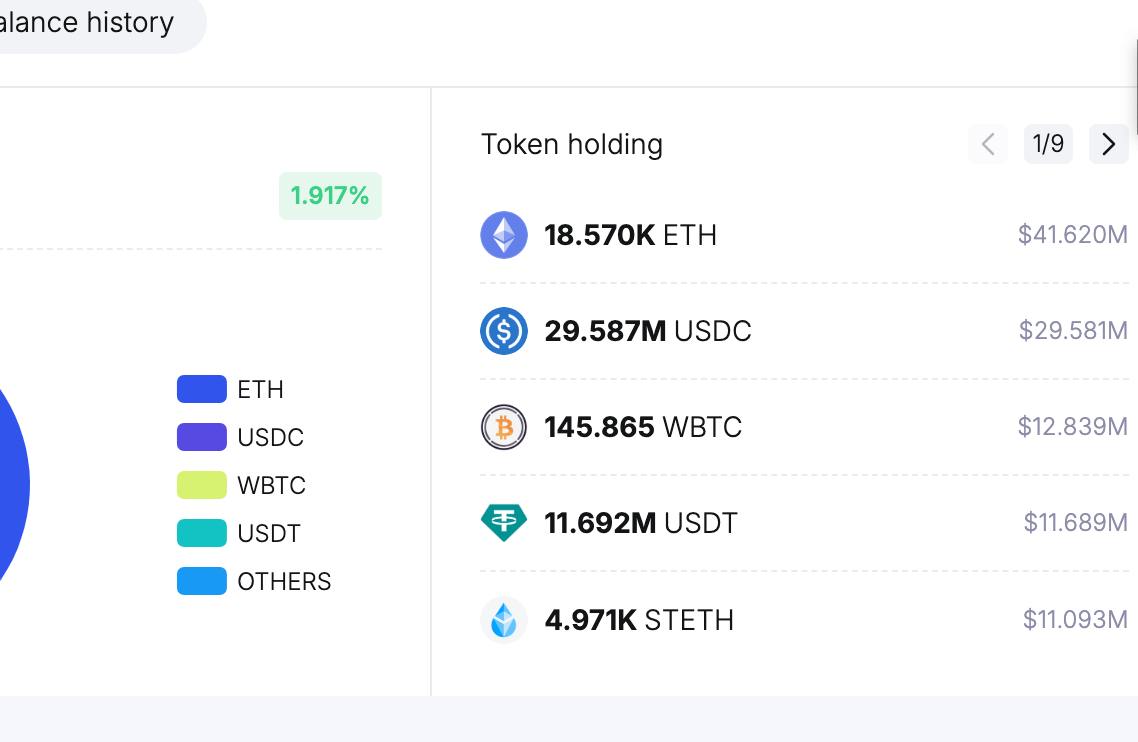Click the Ethereum ETH token icon
The width and height of the screenshot is (1138, 742).
pos(504,235)
